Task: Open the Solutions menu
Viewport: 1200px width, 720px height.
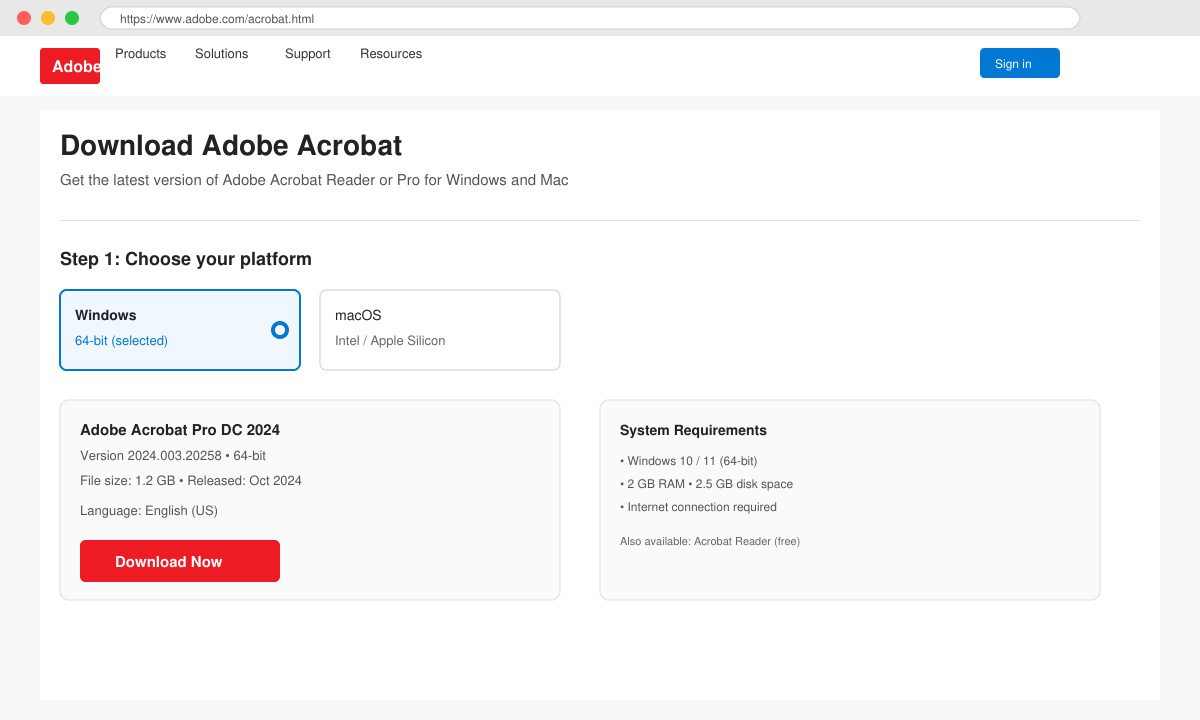Action: pyautogui.click(x=222, y=54)
